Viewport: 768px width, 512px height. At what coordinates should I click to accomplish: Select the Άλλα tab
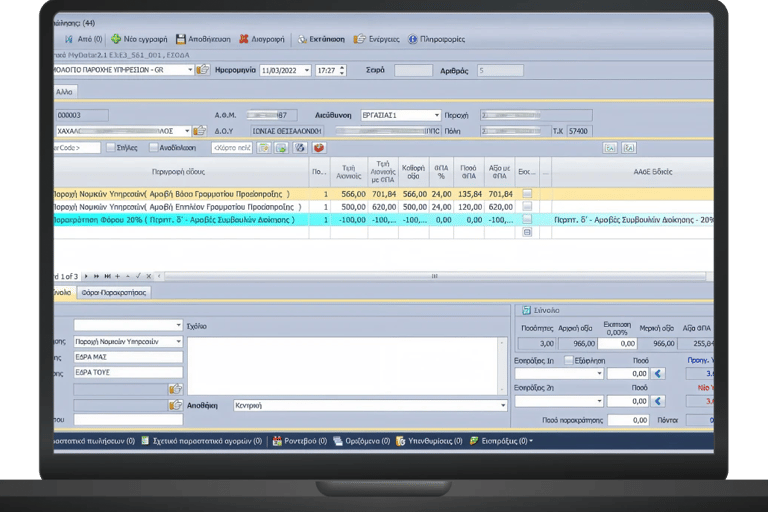tap(62, 91)
